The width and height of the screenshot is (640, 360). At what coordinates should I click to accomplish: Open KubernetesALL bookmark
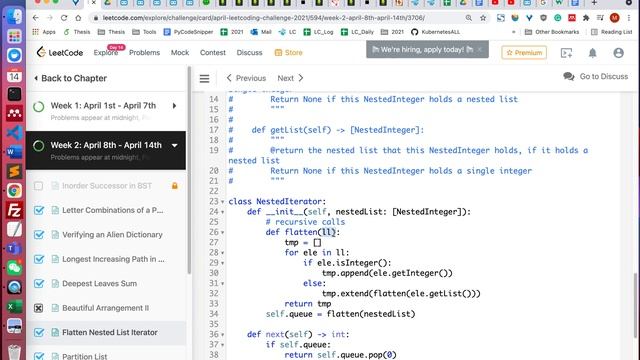click(x=436, y=32)
